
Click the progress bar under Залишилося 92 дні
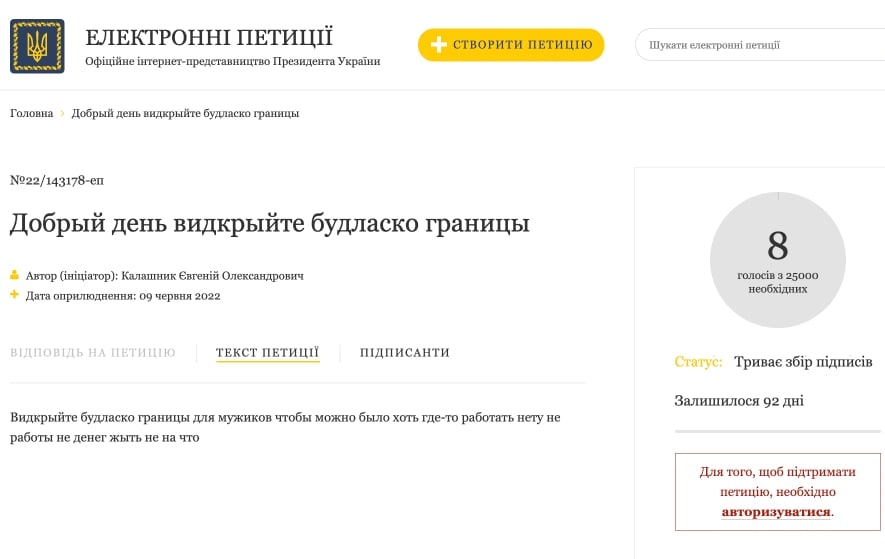pyautogui.click(x=779, y=431)
